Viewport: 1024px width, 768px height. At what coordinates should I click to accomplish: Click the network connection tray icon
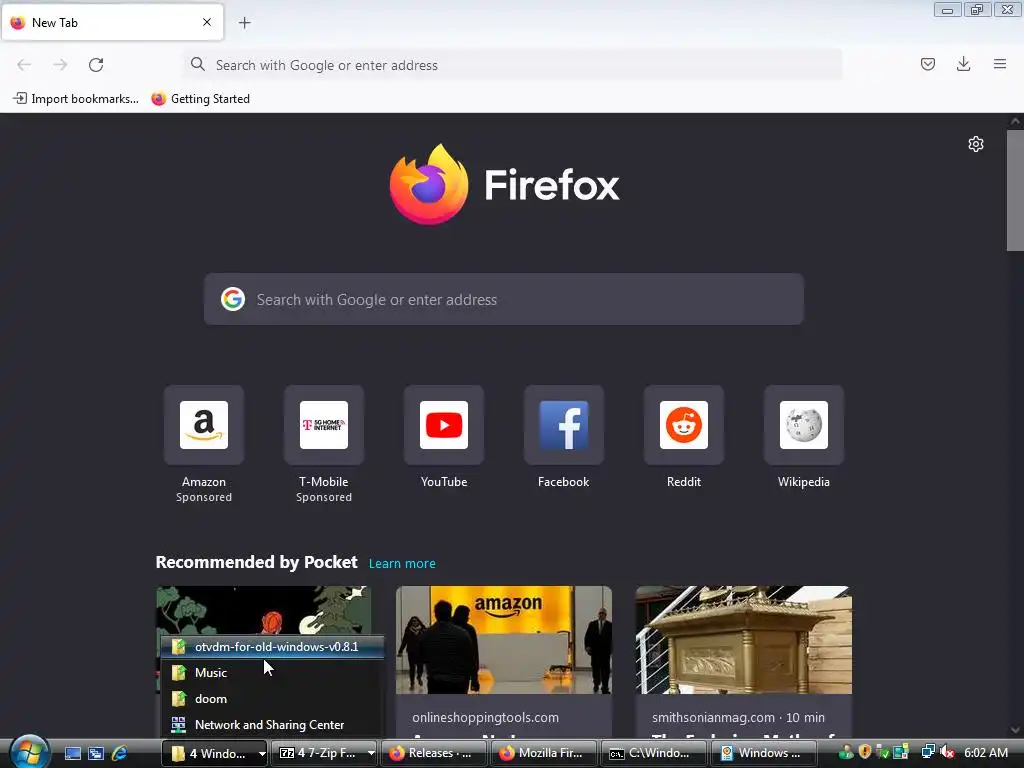coord(928,753)
